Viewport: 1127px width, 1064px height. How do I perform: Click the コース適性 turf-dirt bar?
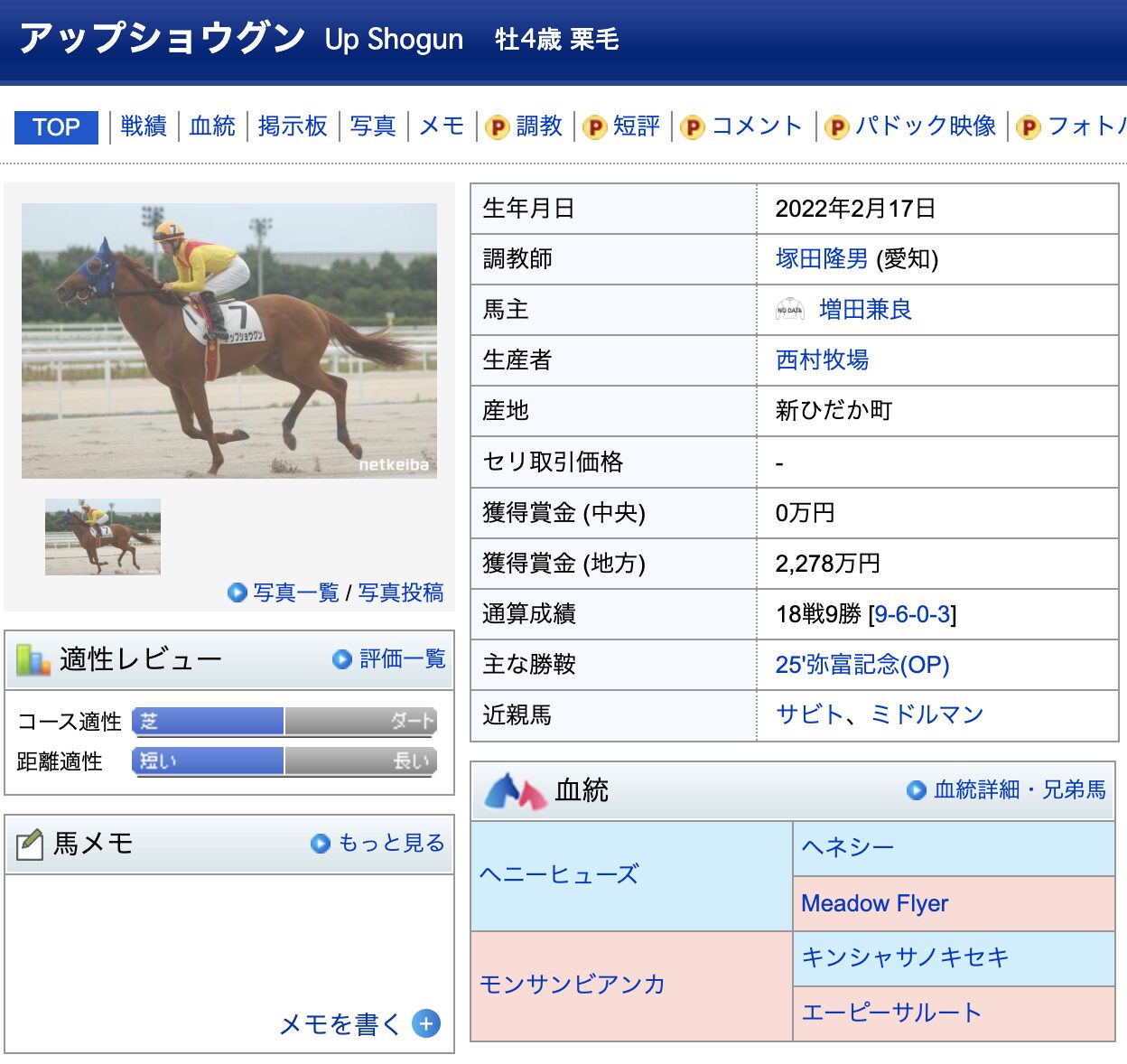pos(284,721)
